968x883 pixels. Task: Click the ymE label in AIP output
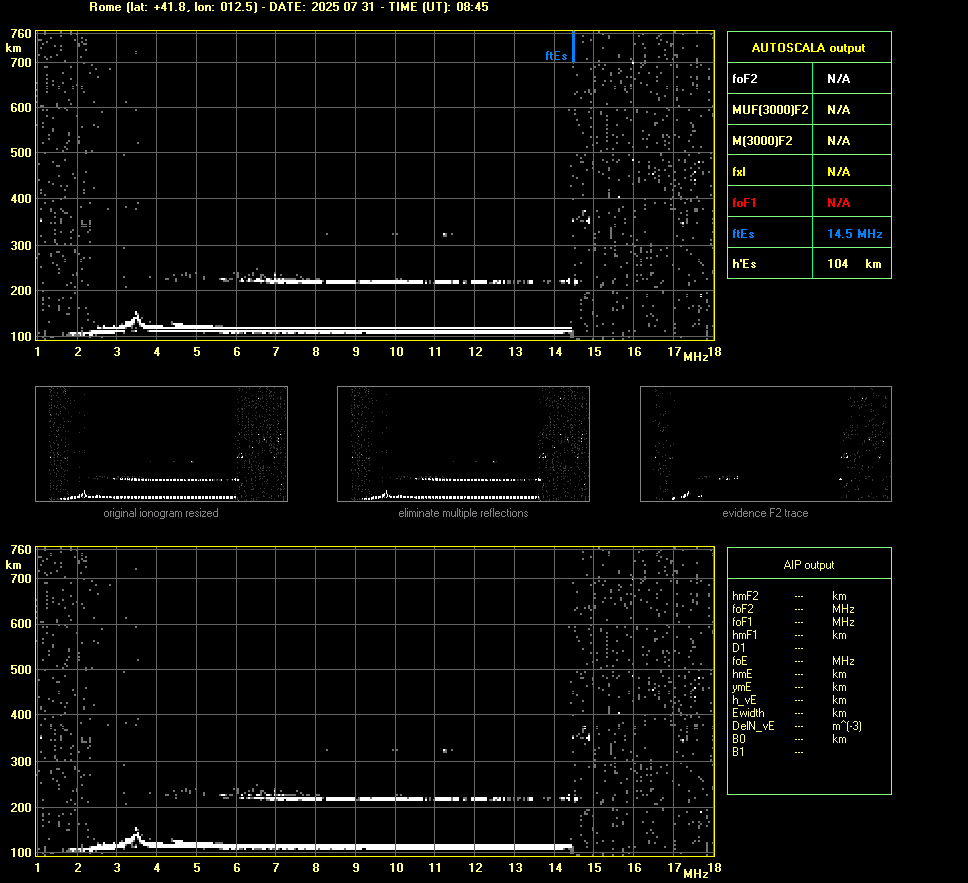click(x=741, y=687)
